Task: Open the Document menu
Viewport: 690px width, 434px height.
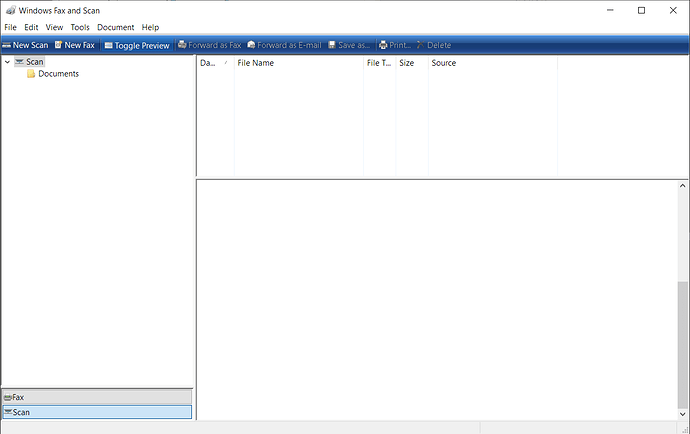Action: click(115, 27)
